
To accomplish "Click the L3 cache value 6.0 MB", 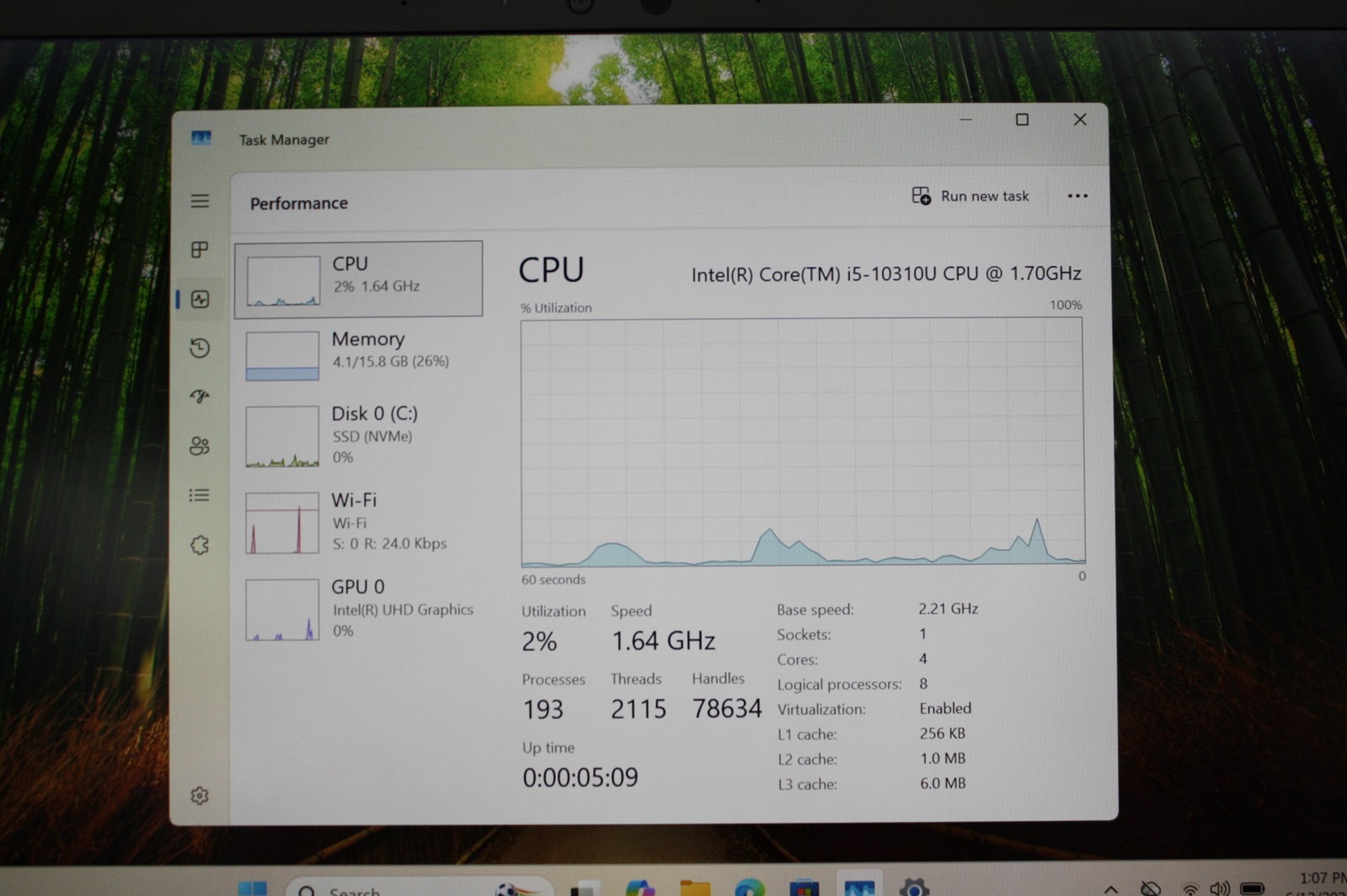I will pos(943,783).
